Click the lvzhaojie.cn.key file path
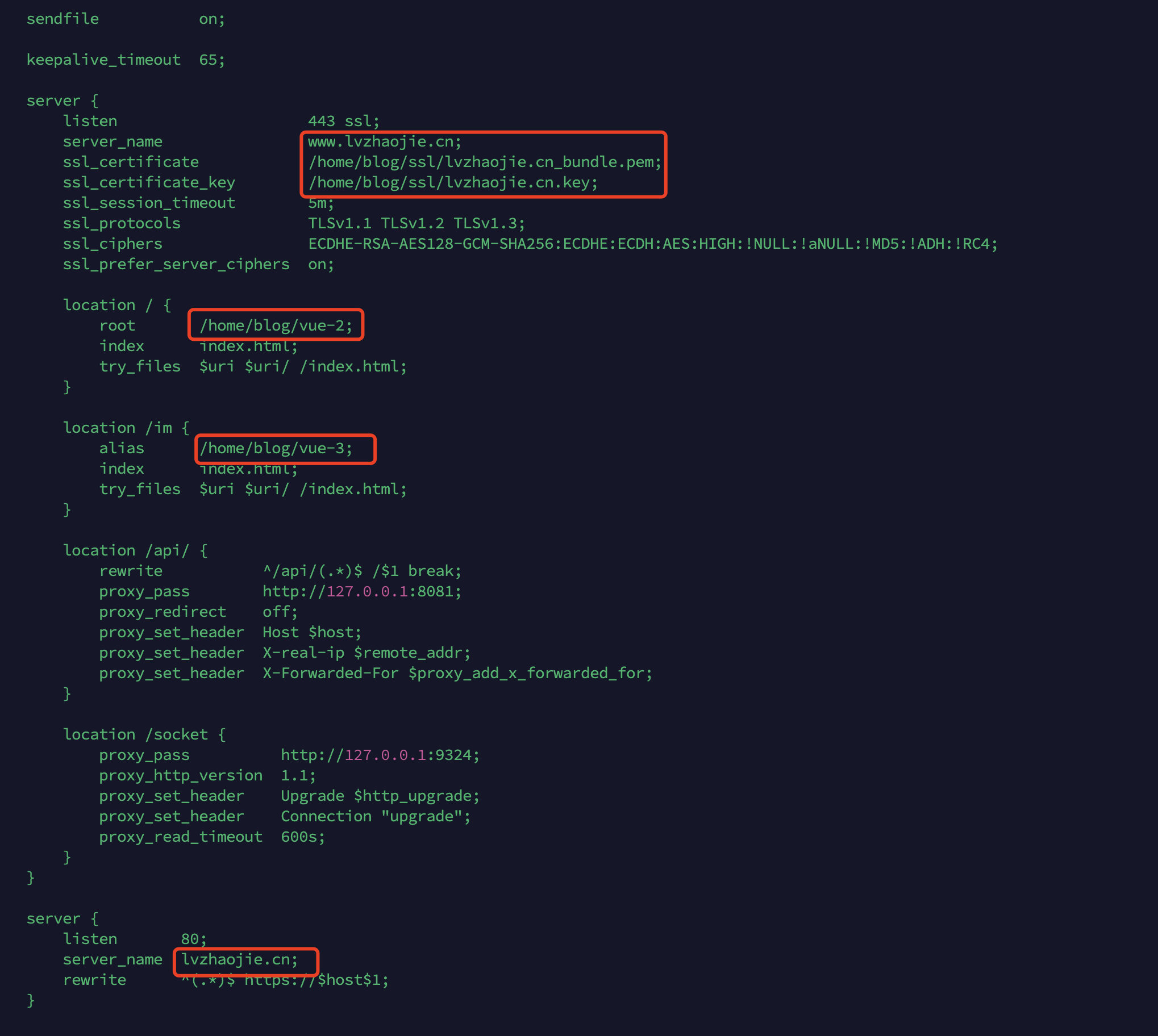The image size is (1158, 1036). tap(453, 183)
